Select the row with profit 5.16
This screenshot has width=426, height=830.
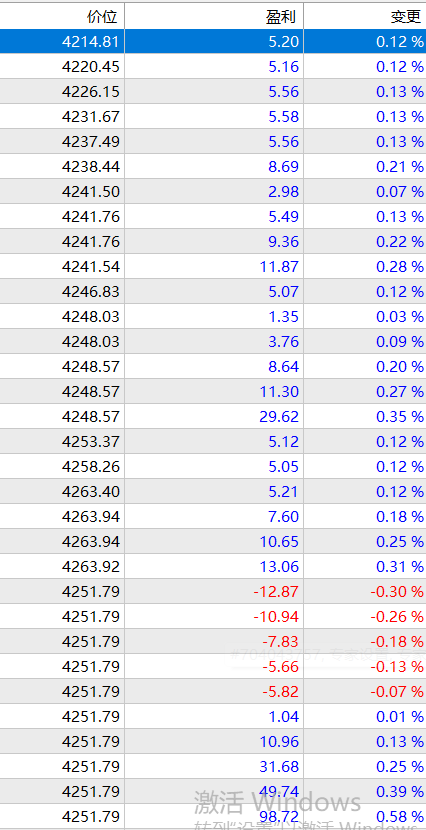point(213,66)
